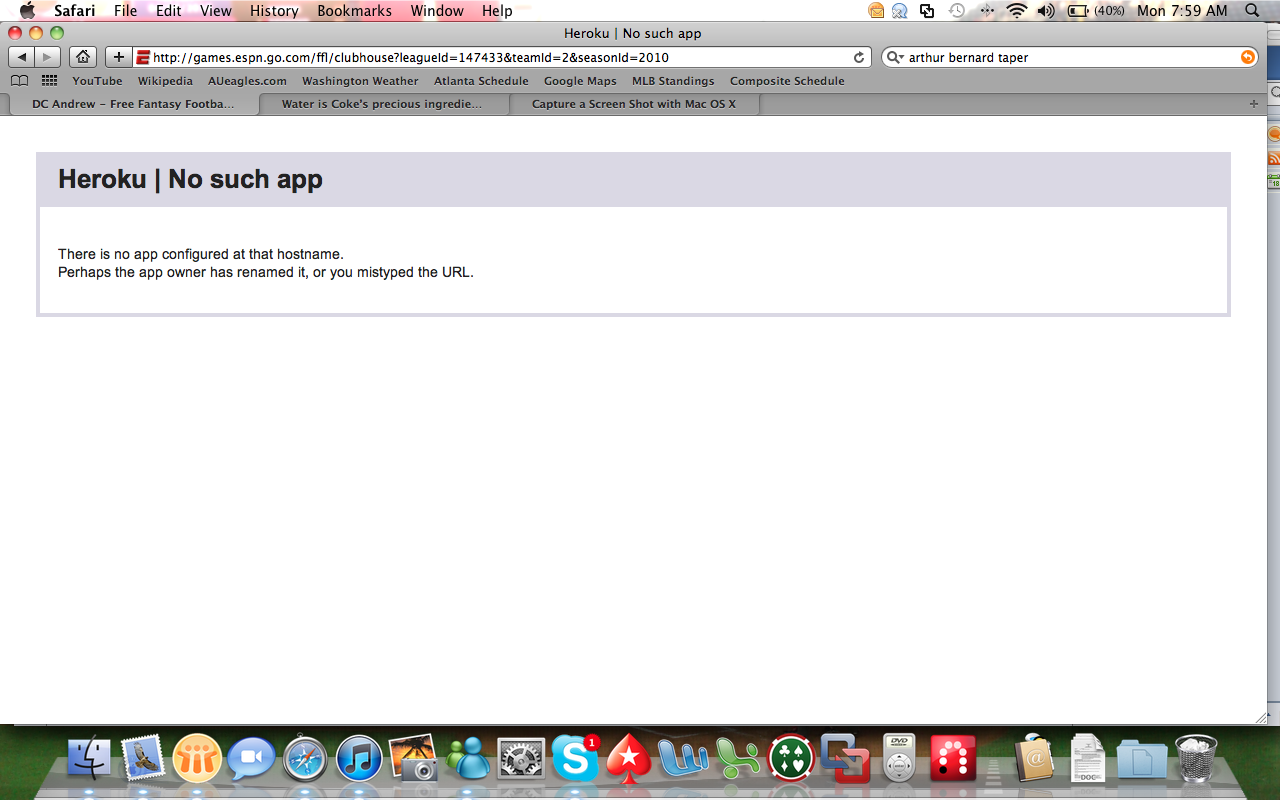Go back with the Safari back arrow
Image resolution: width=1280 pixels, height=800 pixels.
[22, 57]
